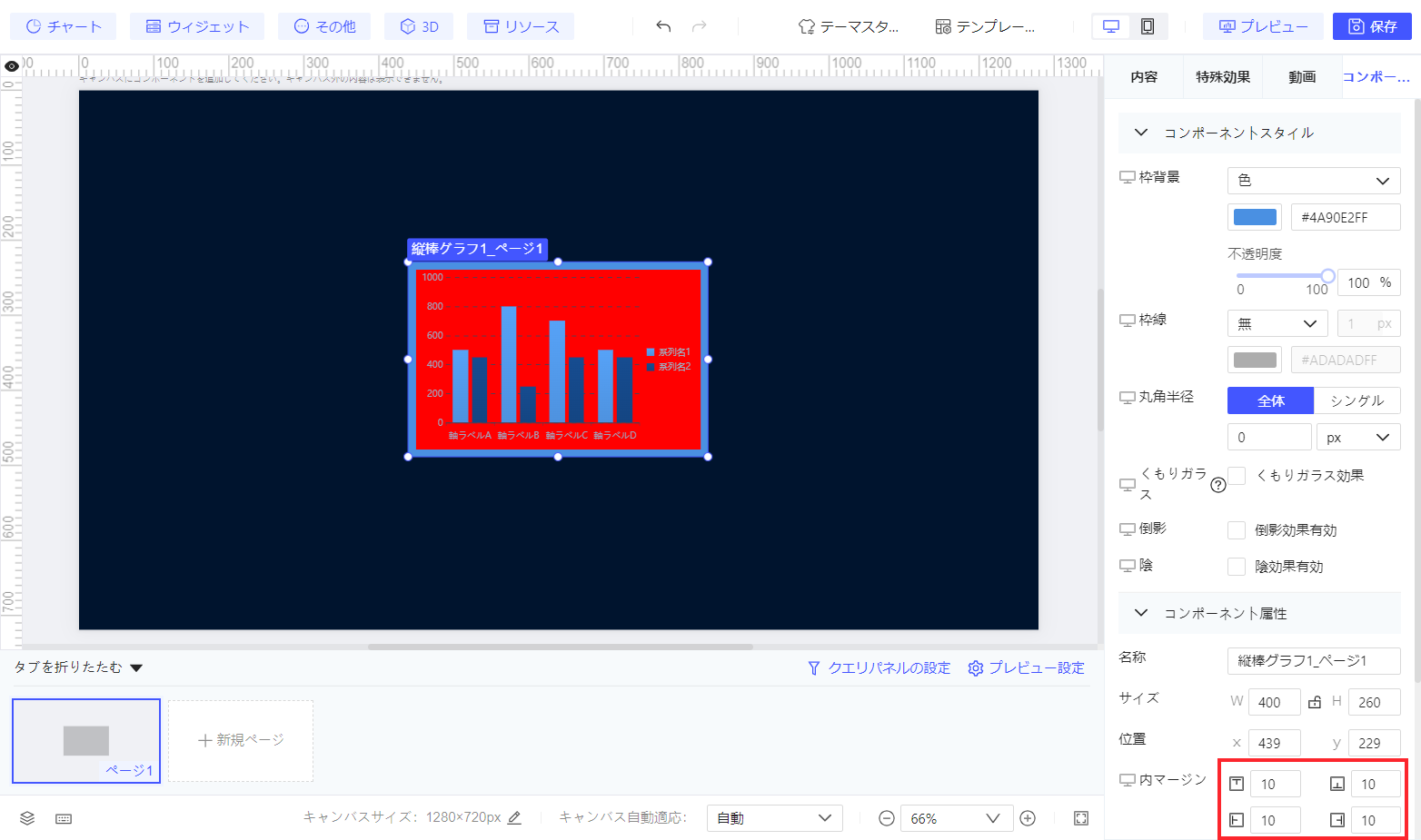Image resolution: width=1421 pixels, height=840 pixels.
Task: Click the undo arrow icon
Action: 663,26
